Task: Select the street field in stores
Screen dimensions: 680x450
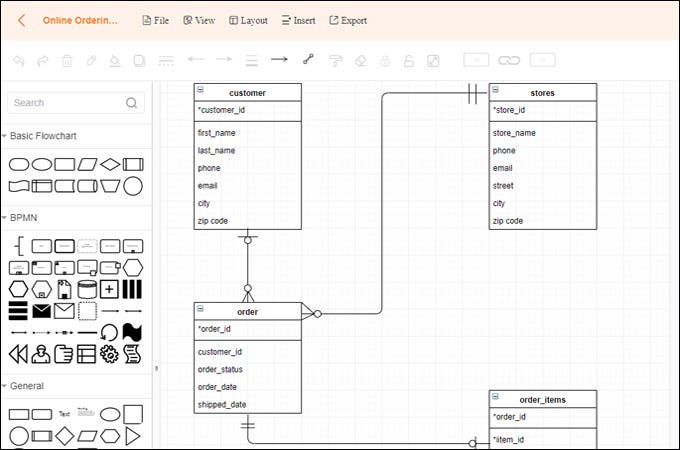Action: tap(543, 186)
